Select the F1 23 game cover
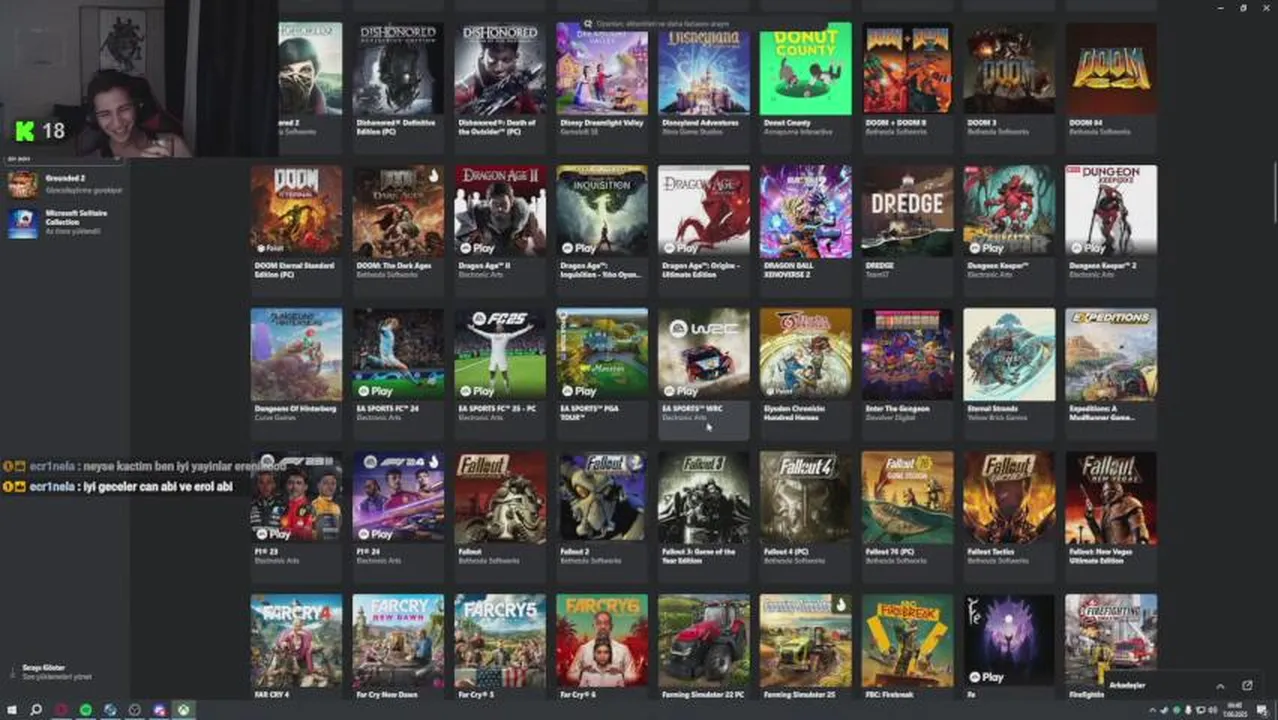This screenshot has height=720, width=1278. pos(296,497)
